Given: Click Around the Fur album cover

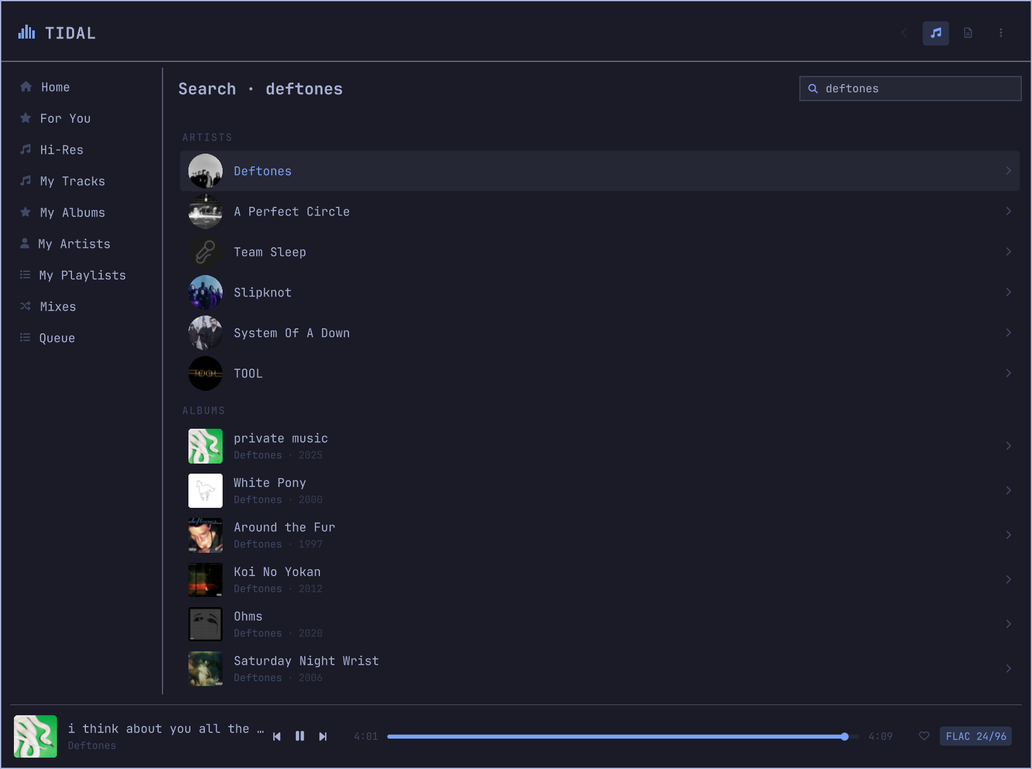Looking at the screenshot, I should (x=205, y=535).
